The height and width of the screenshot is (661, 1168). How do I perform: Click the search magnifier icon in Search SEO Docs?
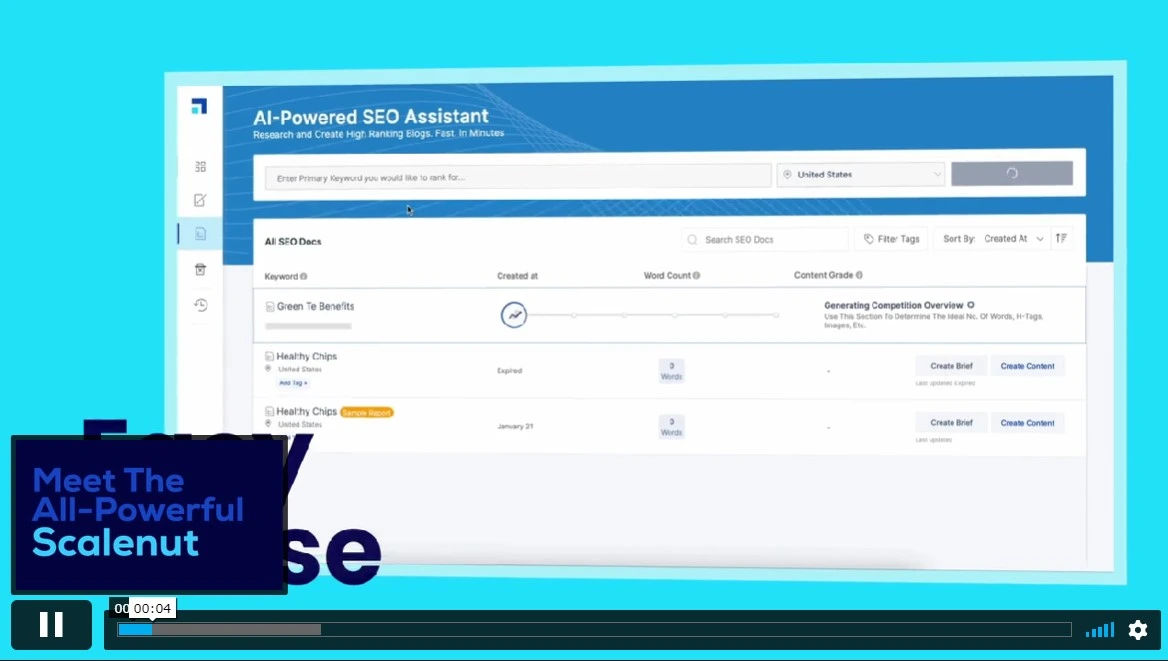coord(692,240)
